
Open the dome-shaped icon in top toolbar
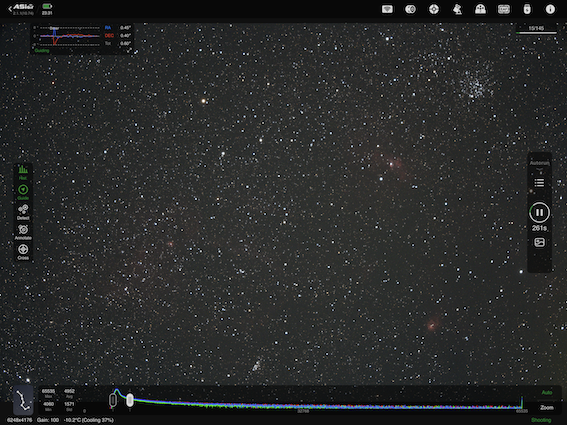[480, 9]
